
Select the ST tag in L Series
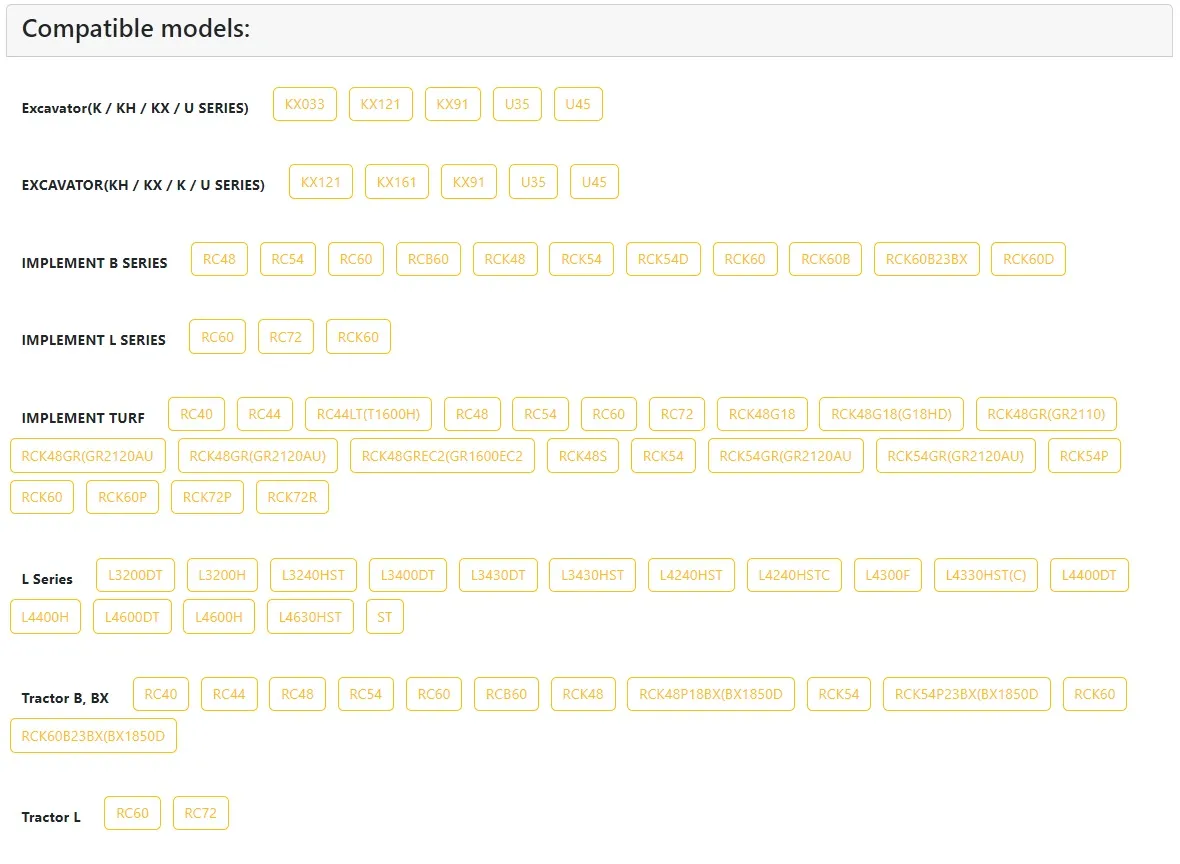(x=385, y=616)
